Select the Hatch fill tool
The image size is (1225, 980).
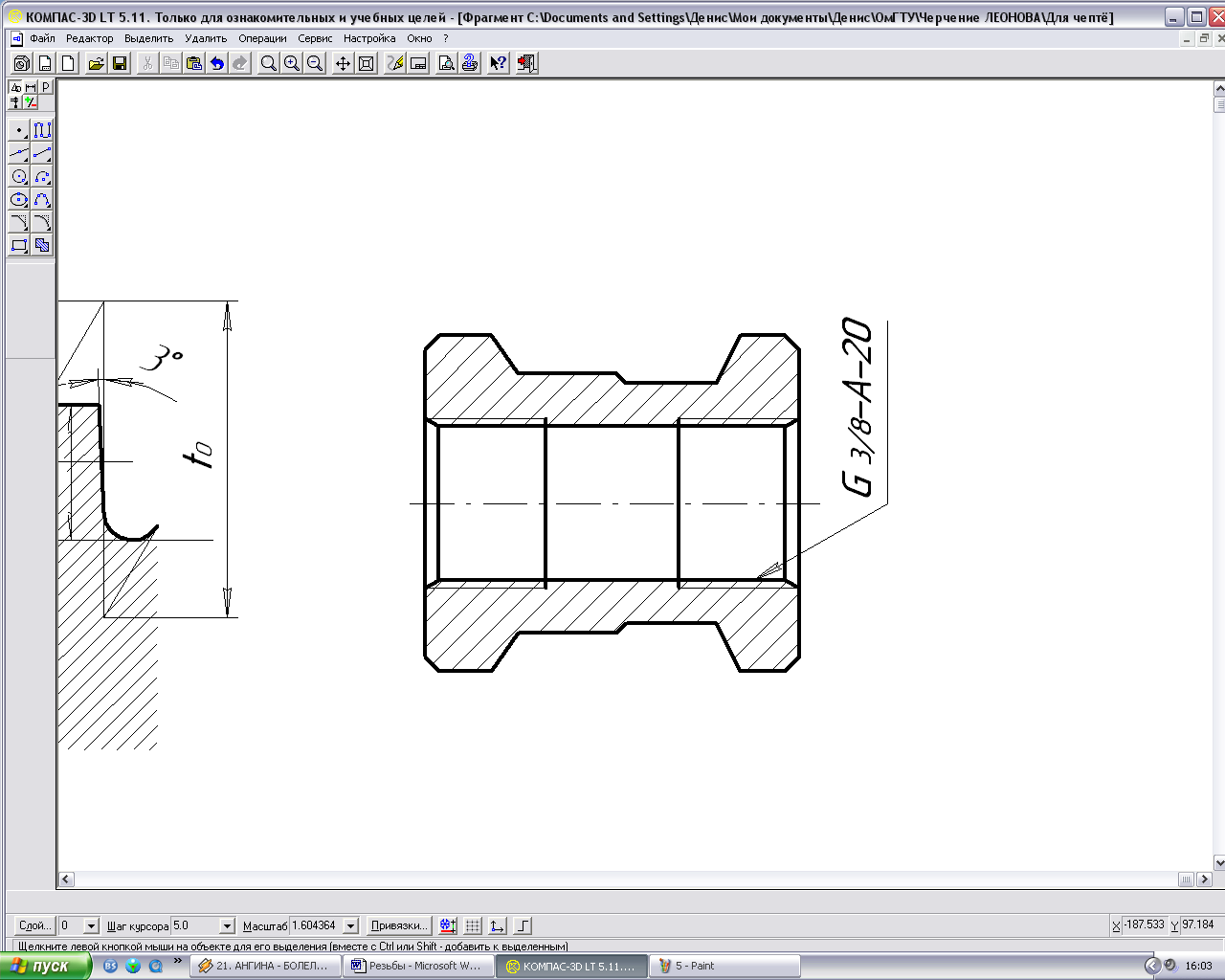pyautogui.click(x=42, y=245)
